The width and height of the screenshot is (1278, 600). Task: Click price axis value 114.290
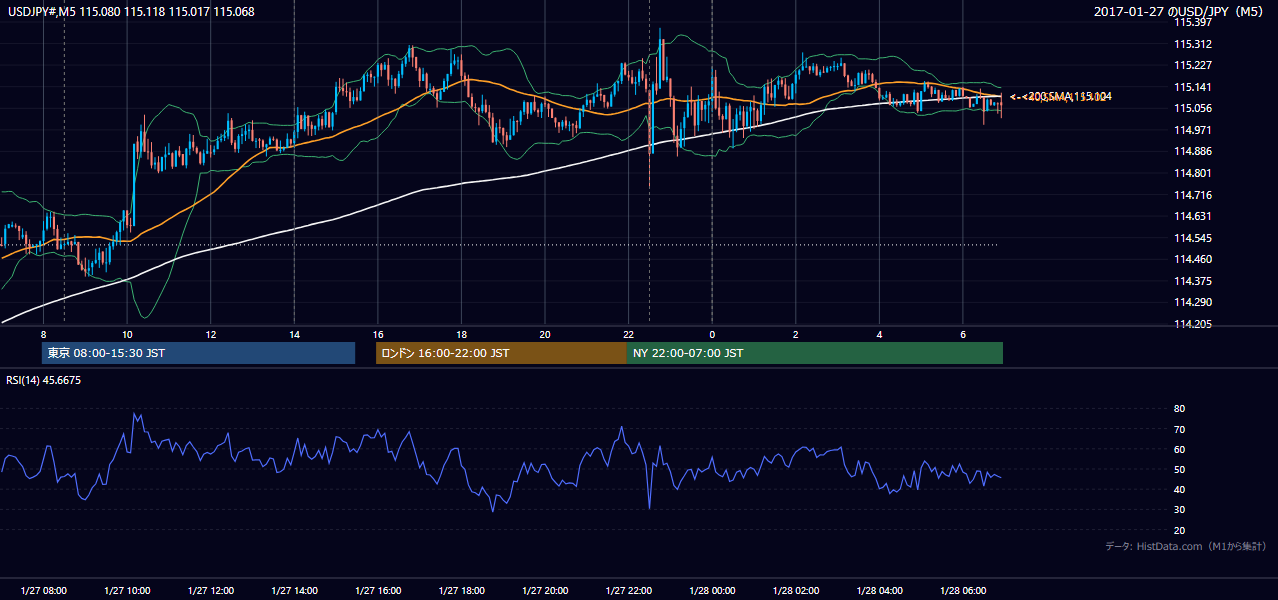(x=1193, y=302)
